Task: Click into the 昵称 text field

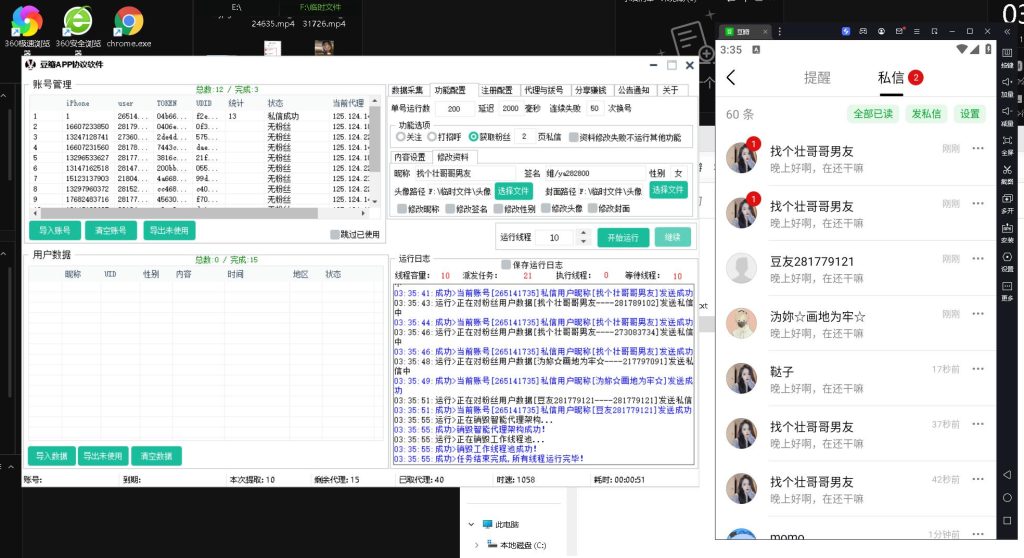Action: point(465,173)
